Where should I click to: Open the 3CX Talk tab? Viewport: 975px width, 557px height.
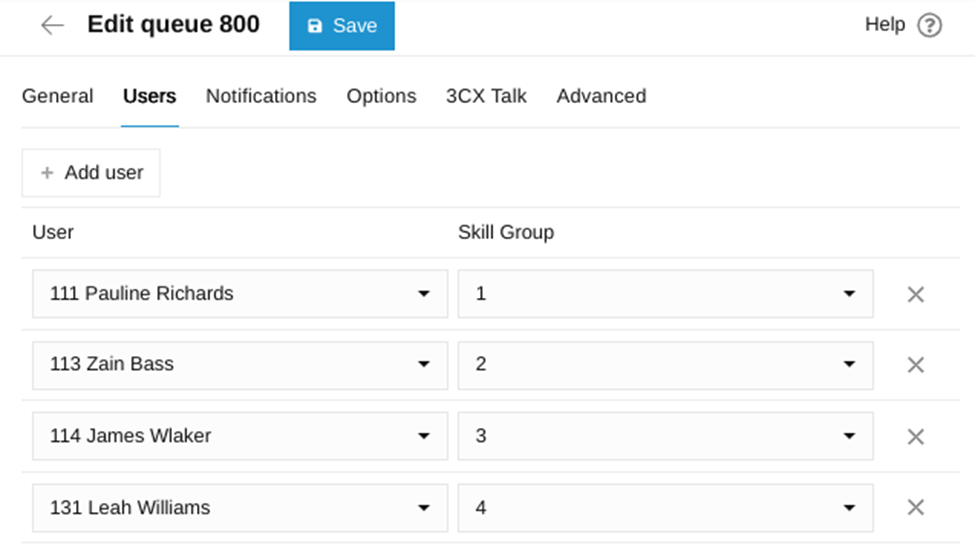[x=486, y=96]
